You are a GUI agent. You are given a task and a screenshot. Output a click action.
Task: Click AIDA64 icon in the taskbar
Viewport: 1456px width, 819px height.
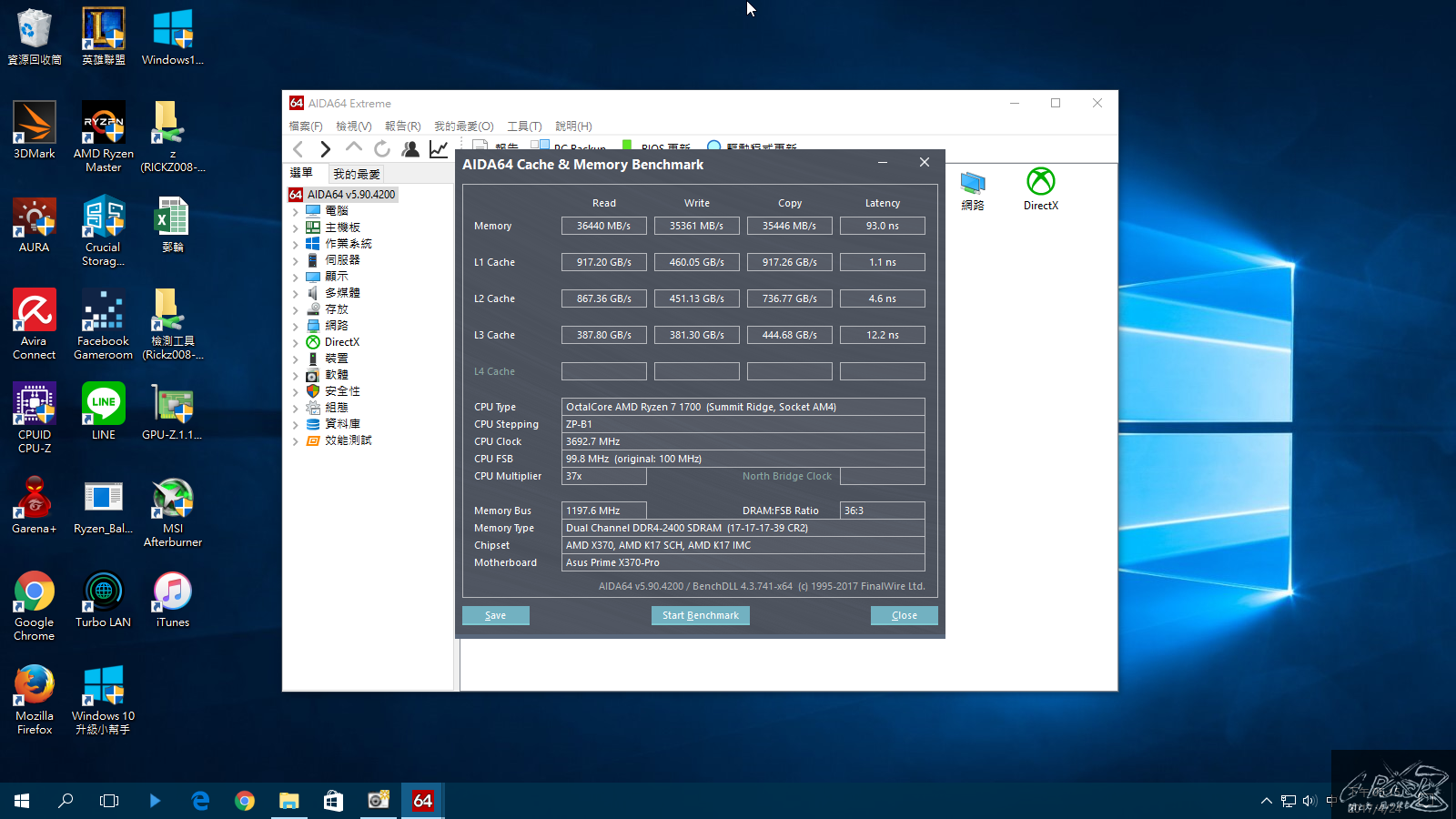tap(423, 801)
